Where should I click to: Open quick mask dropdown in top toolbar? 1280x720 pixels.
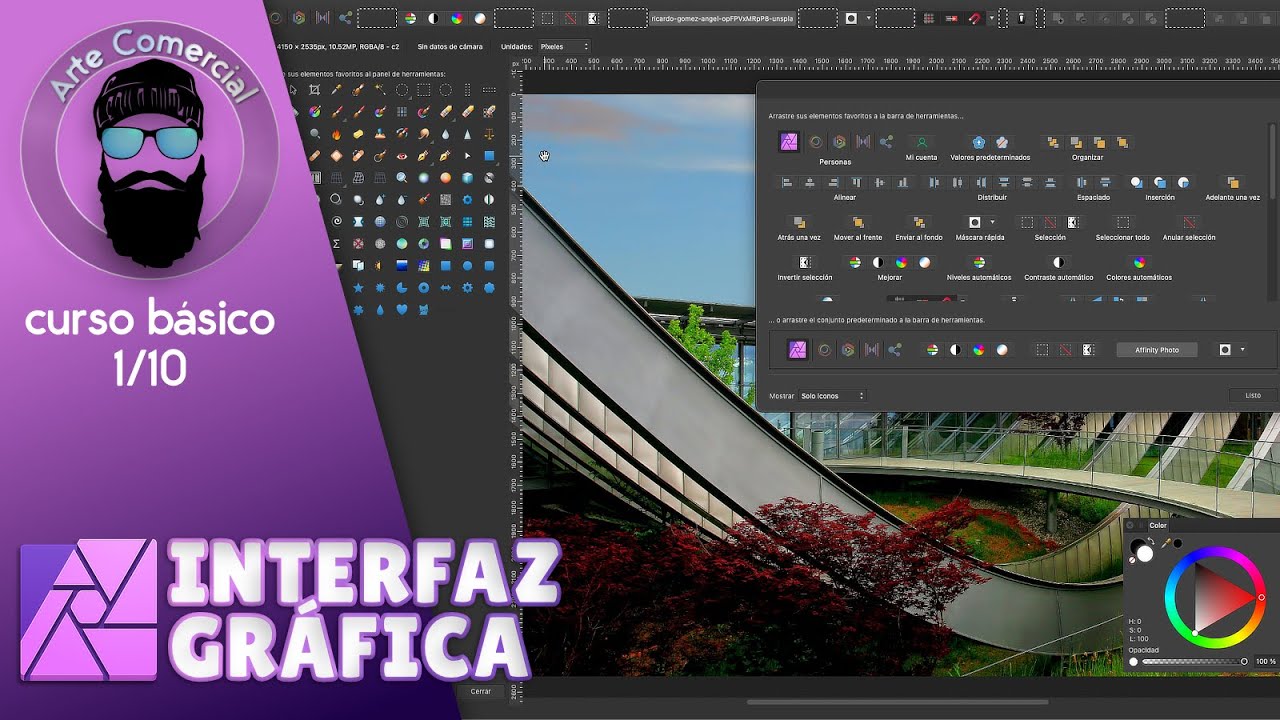click(868, 18)
